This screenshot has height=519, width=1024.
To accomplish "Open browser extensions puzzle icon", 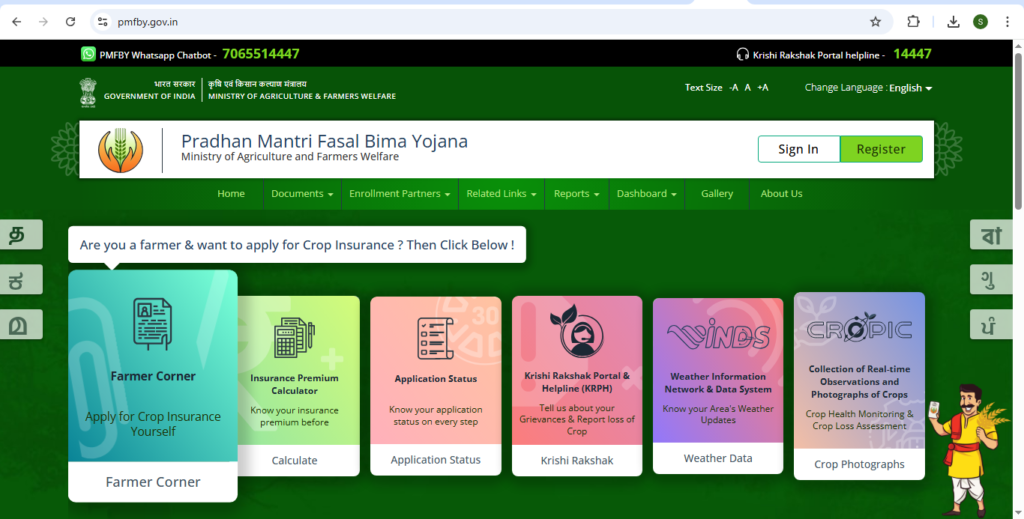I will coord(913,22).
